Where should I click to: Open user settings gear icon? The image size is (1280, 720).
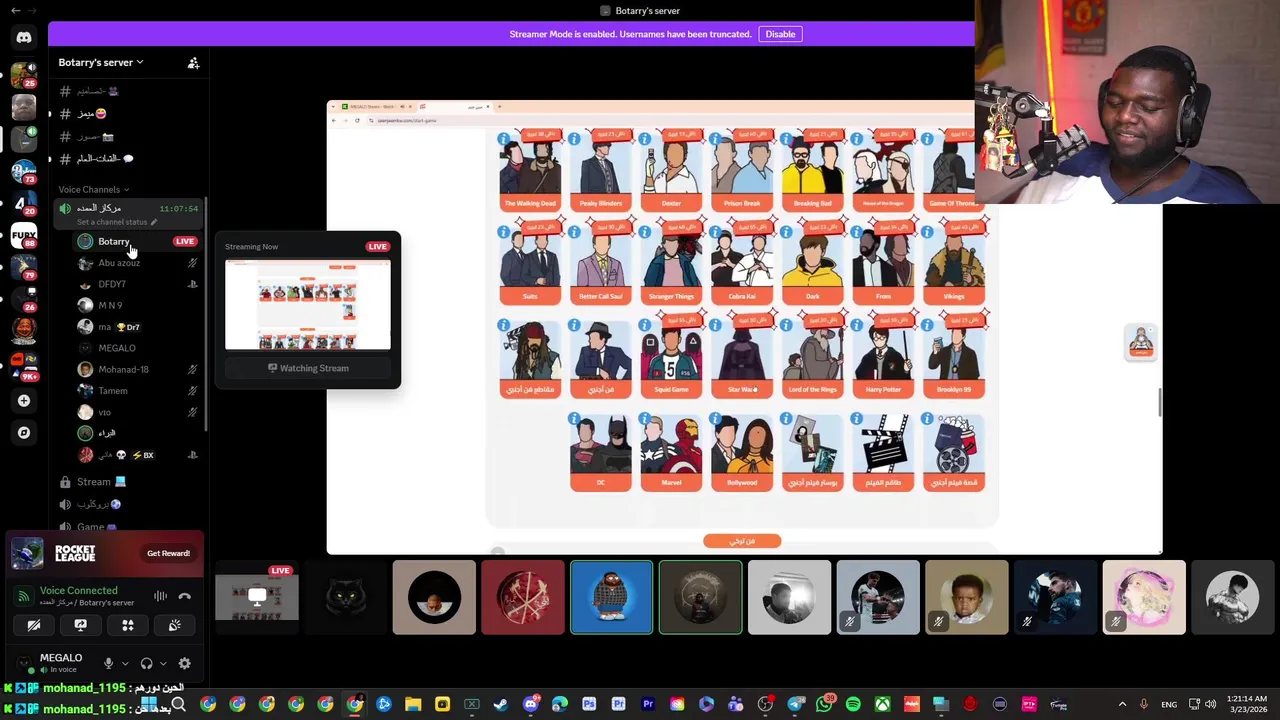[184, 663]
